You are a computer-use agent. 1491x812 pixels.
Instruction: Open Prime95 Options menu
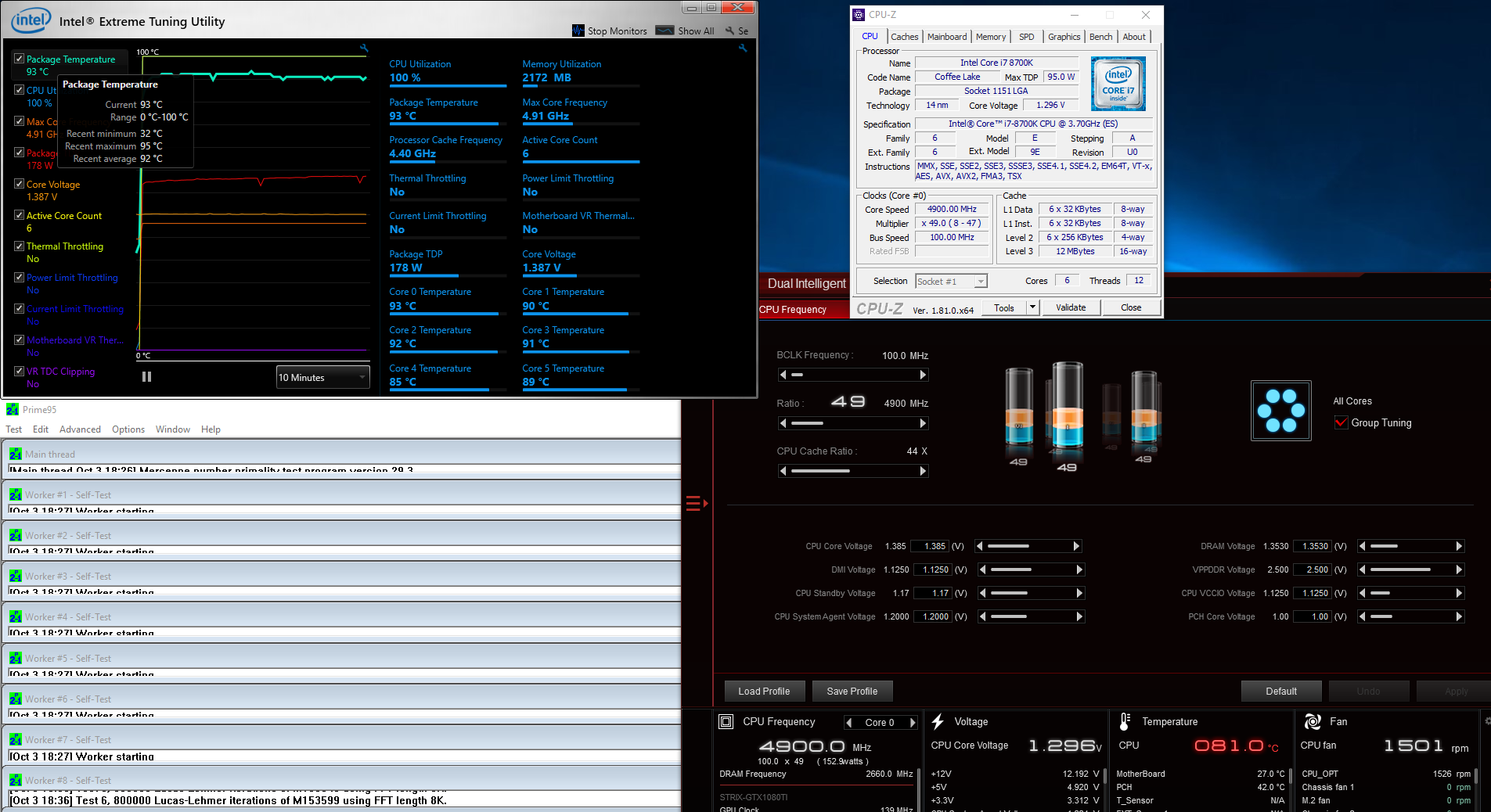coord(128,429)
